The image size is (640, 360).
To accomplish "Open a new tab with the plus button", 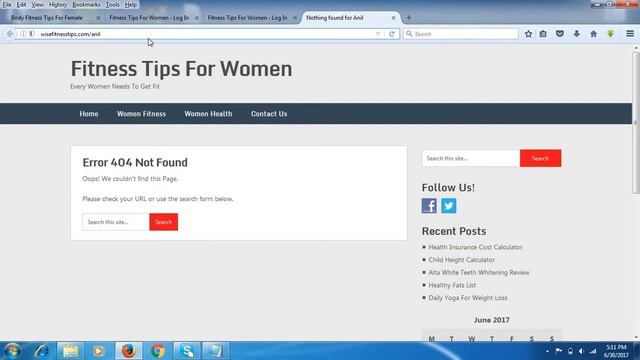I will [x=409, y=18].
